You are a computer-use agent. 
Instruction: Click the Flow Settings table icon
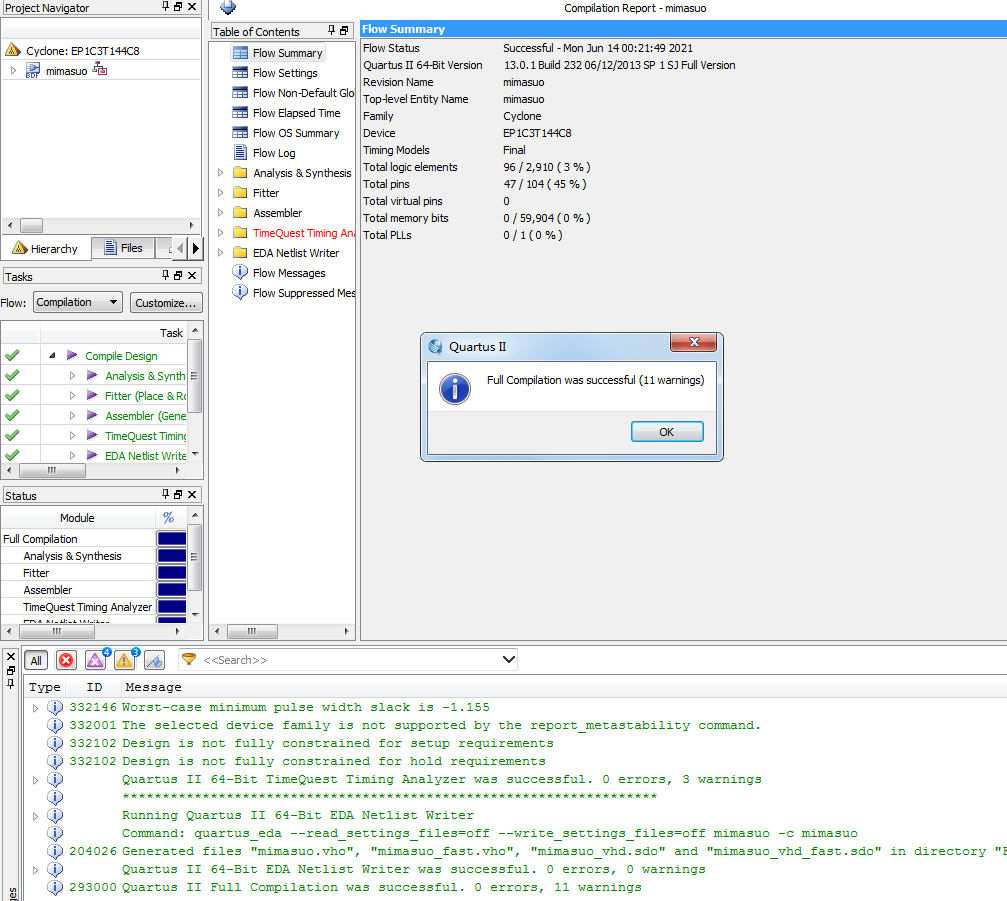point(240,73)
